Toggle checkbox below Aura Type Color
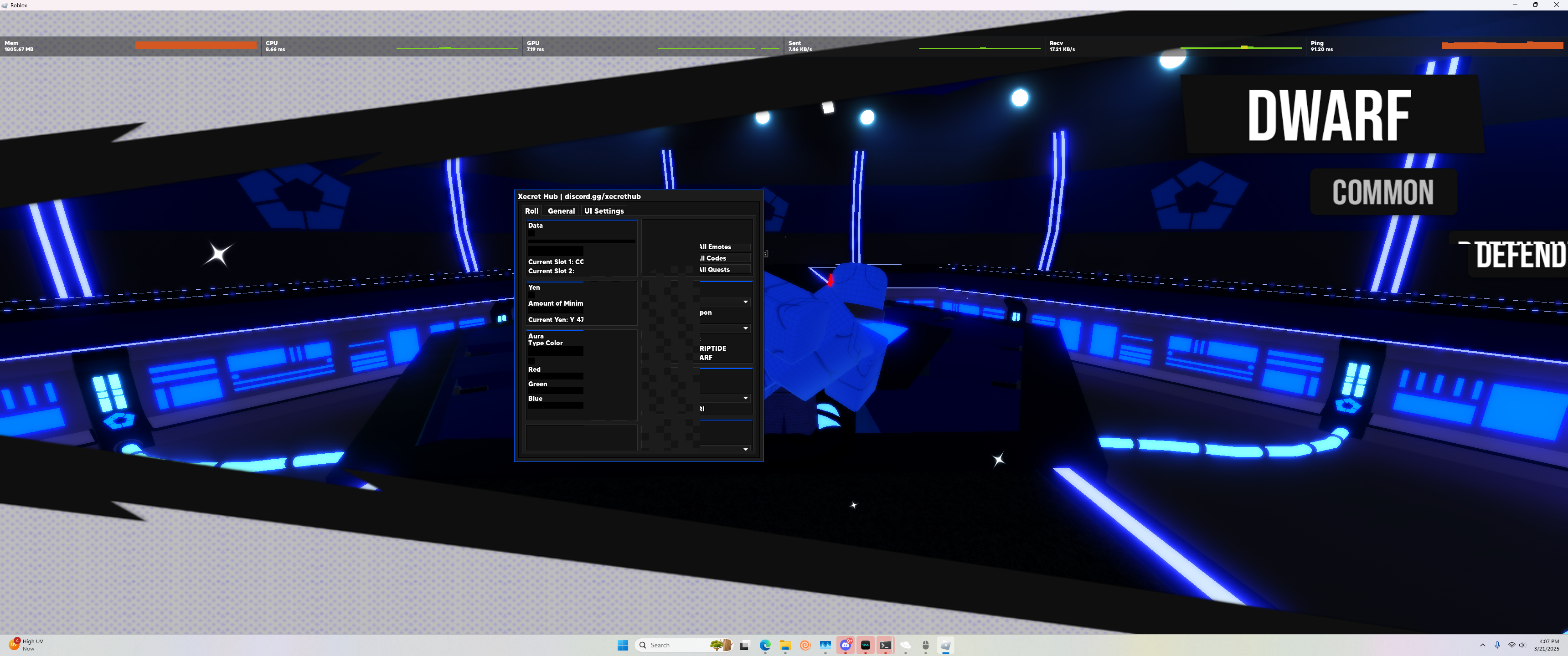Image resolution: width=1568 pixels, height=656 pixels. [x=531, y=361]
